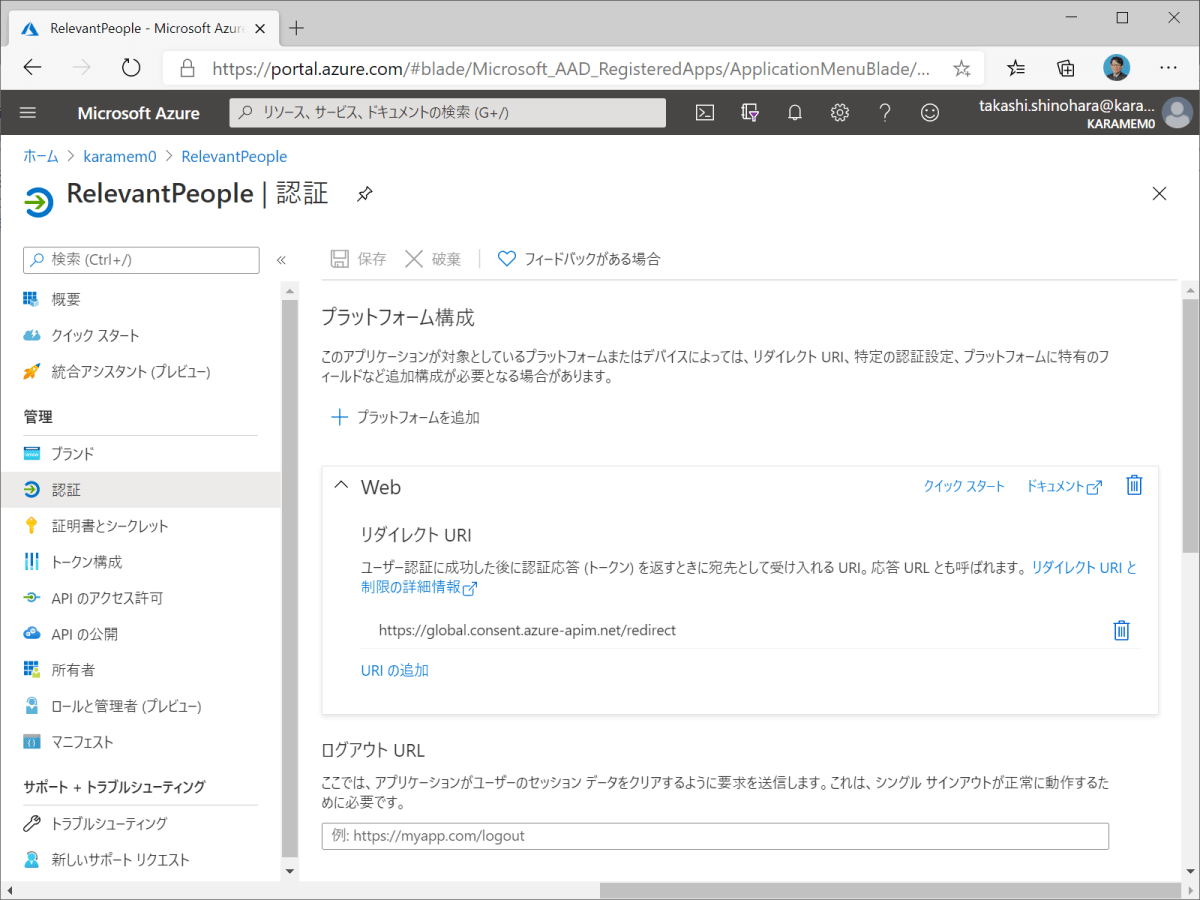Click URI の追加 link
This screenshot has width=1200, height=900.
click(395, 670)
